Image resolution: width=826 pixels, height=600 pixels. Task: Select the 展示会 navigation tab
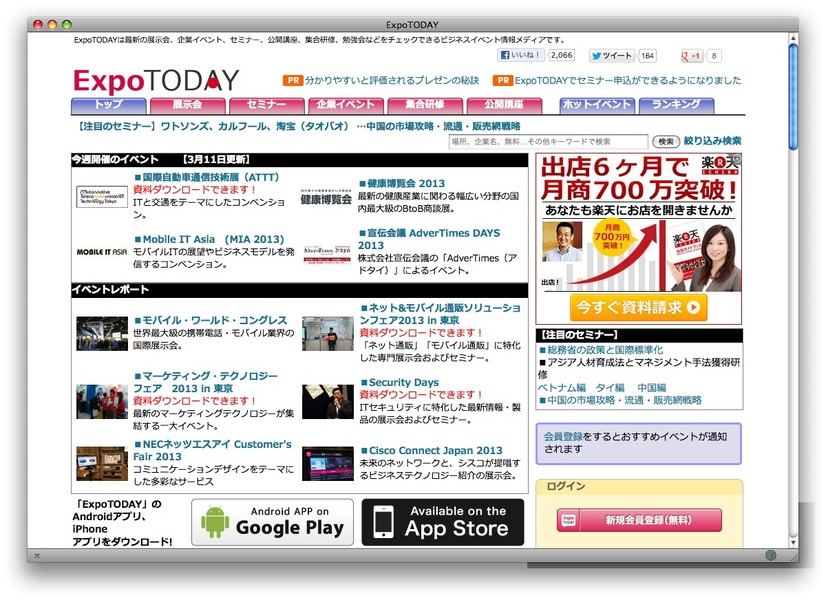tap(188, 105)
